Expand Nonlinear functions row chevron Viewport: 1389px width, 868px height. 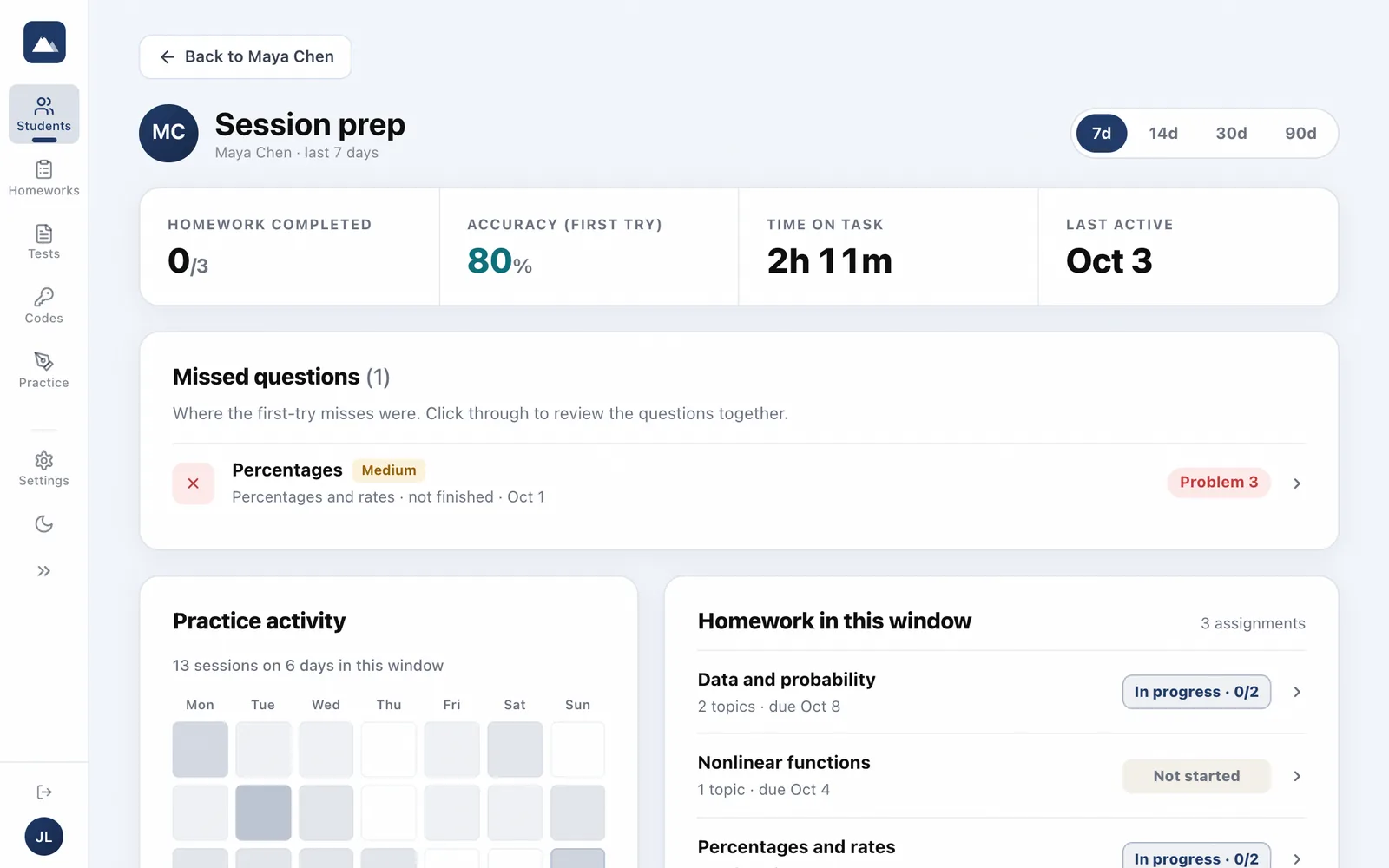click(1297, 776)
